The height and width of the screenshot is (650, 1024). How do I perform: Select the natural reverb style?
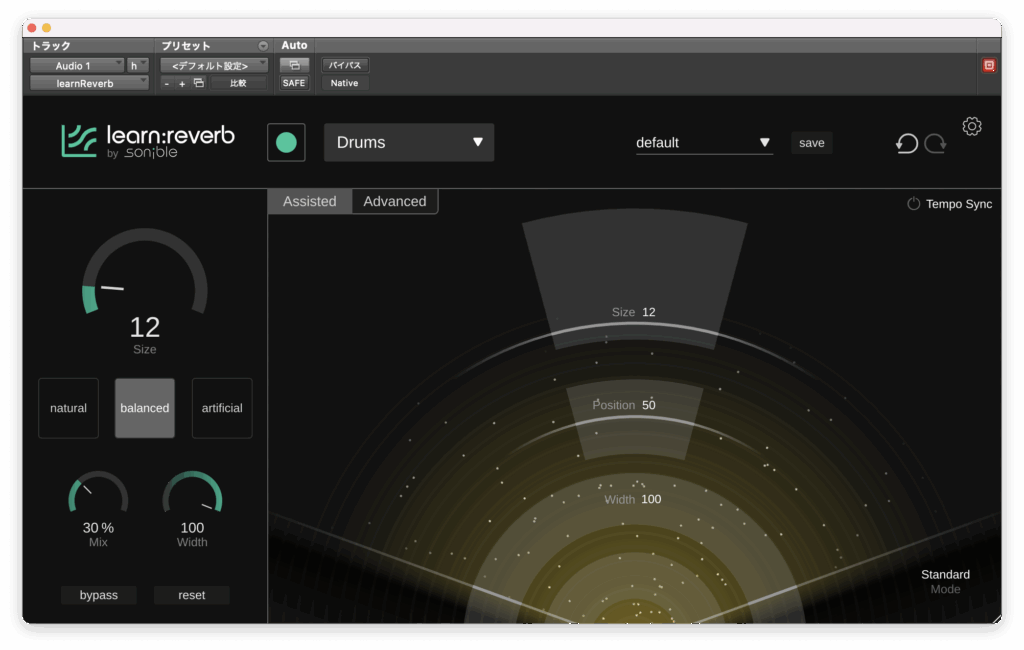point(69,408)
